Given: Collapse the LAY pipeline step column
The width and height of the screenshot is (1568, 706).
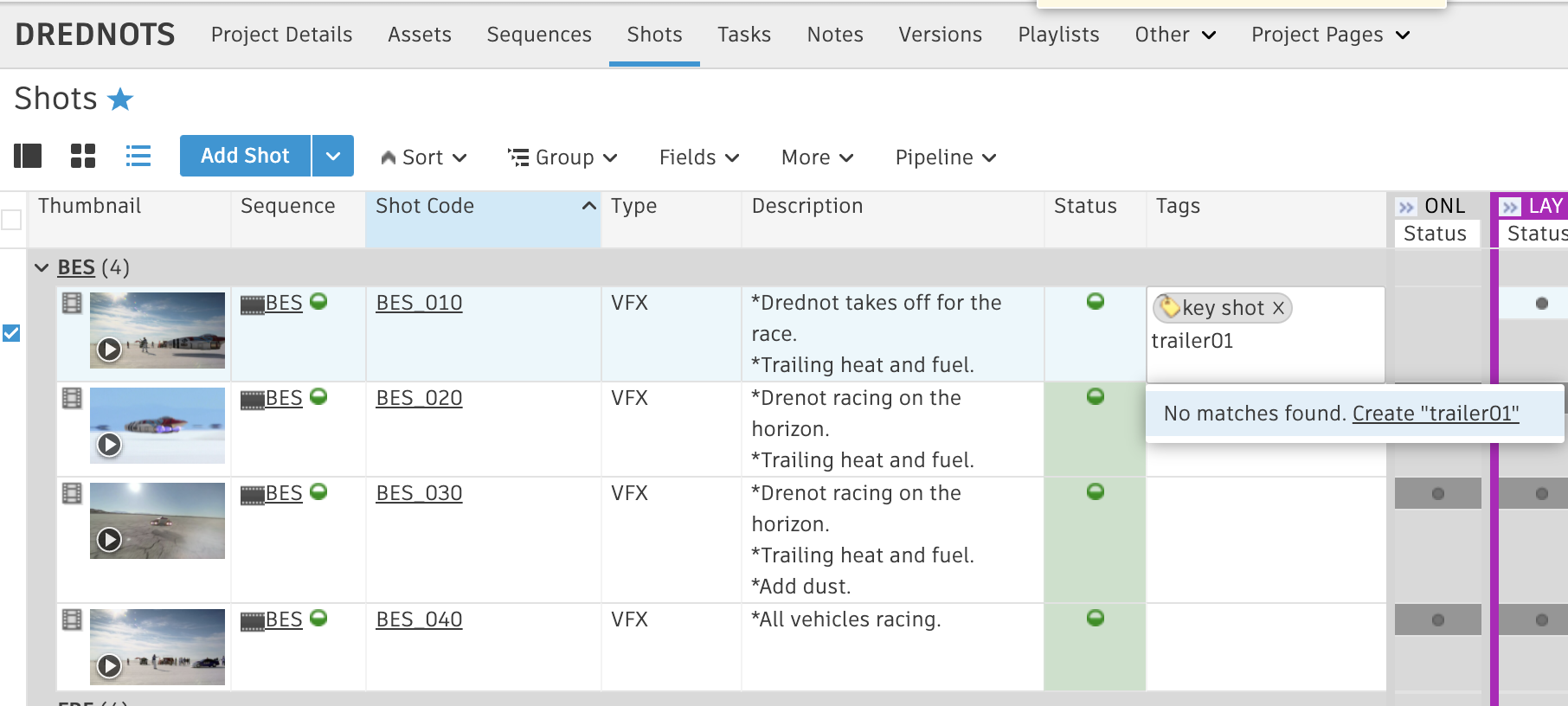Looking at the screenshot, I should [1511, 207].
